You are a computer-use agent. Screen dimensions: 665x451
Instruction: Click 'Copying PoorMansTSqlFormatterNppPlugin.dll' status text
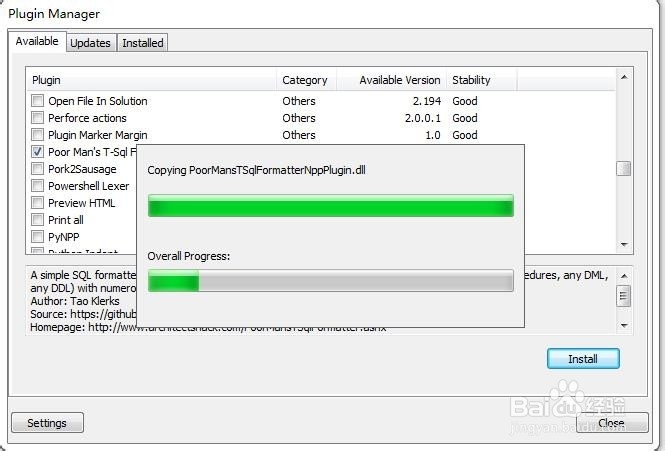[257, 170]
